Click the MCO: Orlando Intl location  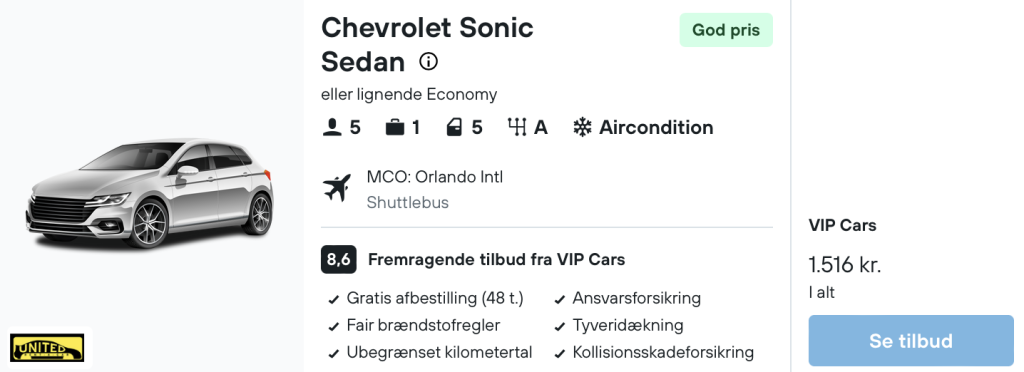point(435,177)
